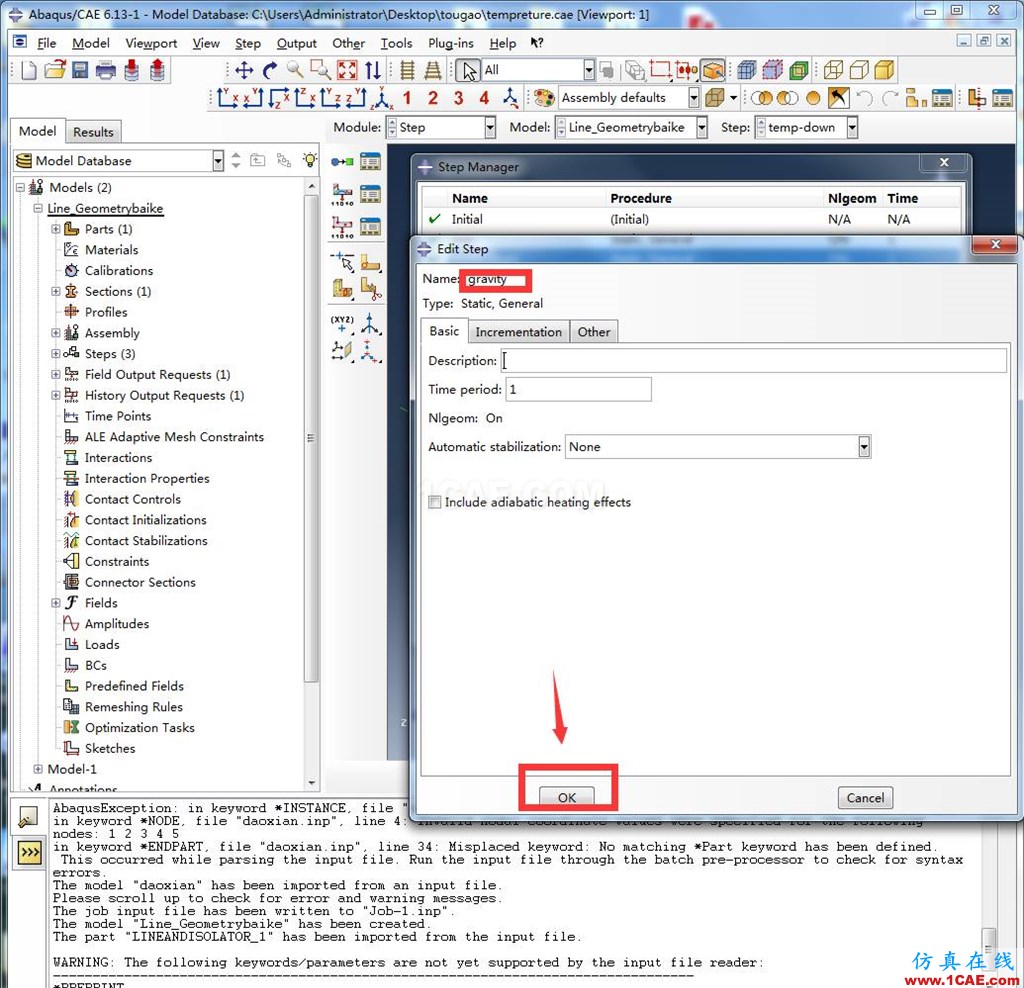Select the Pan View tool

(244, 70)
